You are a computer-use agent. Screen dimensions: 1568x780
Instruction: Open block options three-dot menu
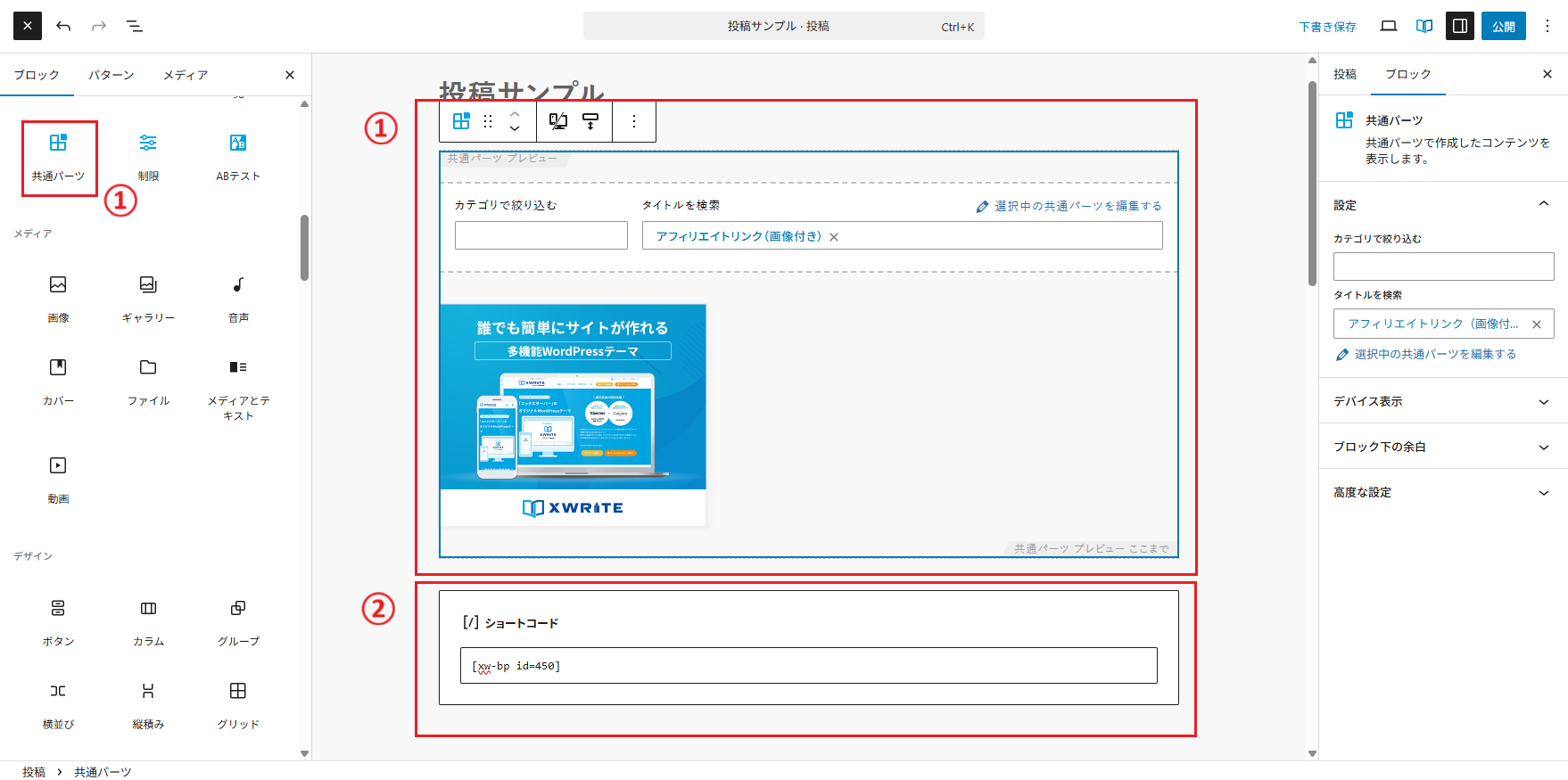click(634, 121)
